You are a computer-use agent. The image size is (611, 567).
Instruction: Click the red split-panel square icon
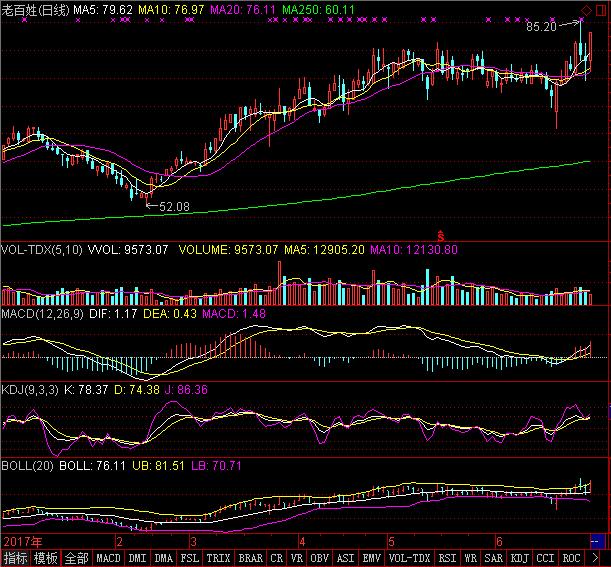pos(601,10)
